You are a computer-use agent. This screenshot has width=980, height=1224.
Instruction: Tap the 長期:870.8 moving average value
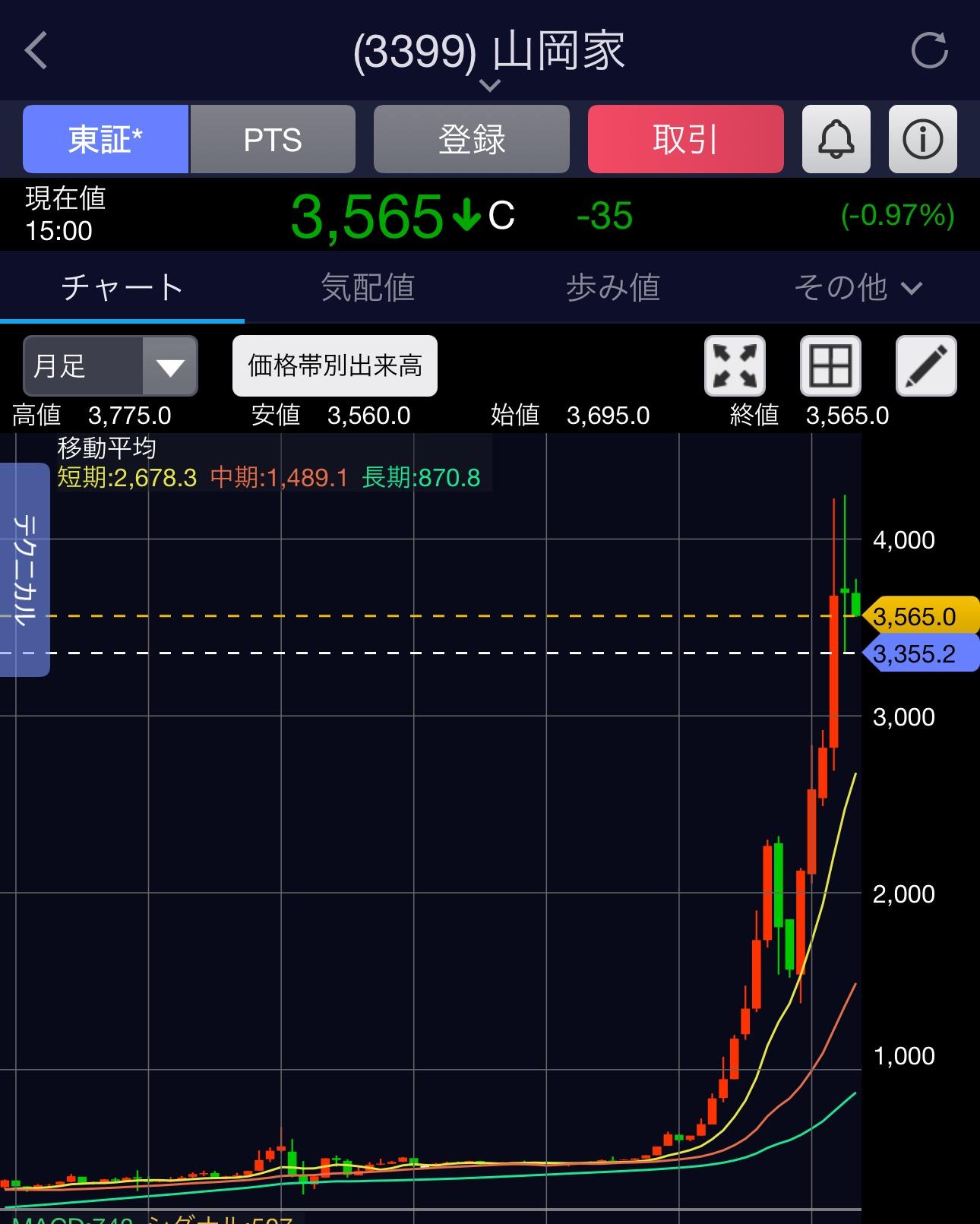click(x=421, y=477)
